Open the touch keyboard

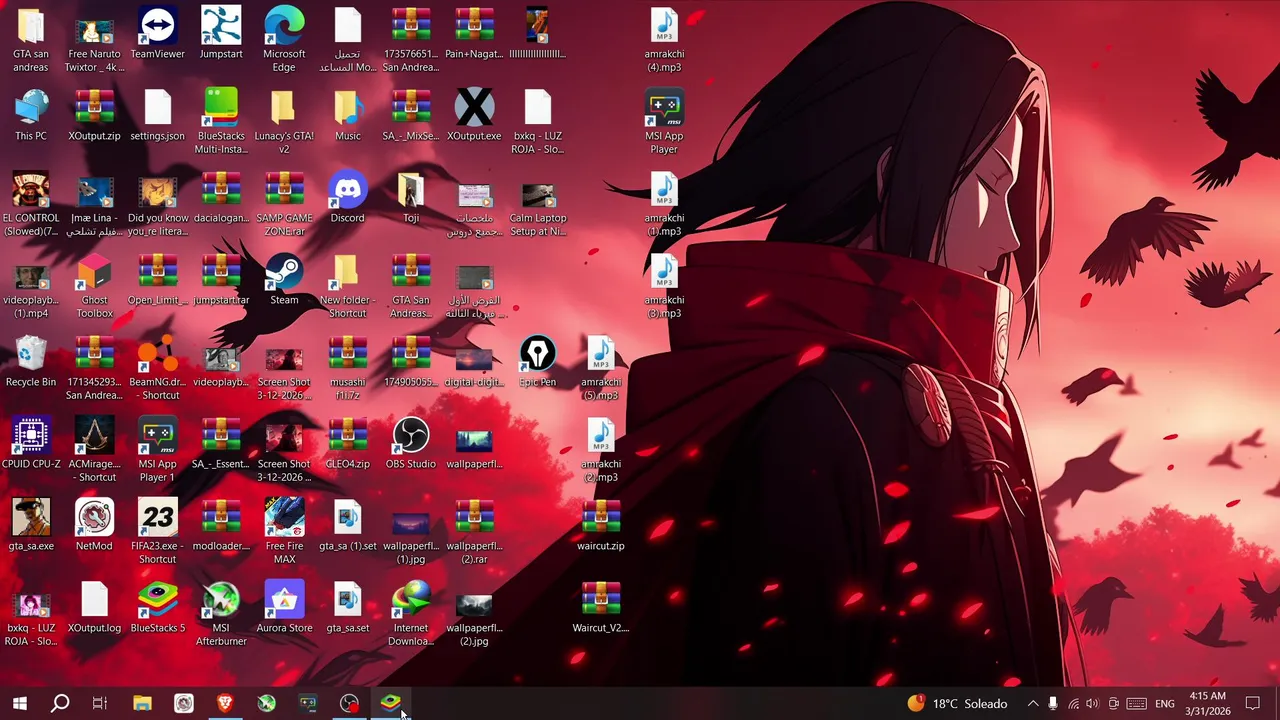pyautogui.click(x=1137, y=703)
